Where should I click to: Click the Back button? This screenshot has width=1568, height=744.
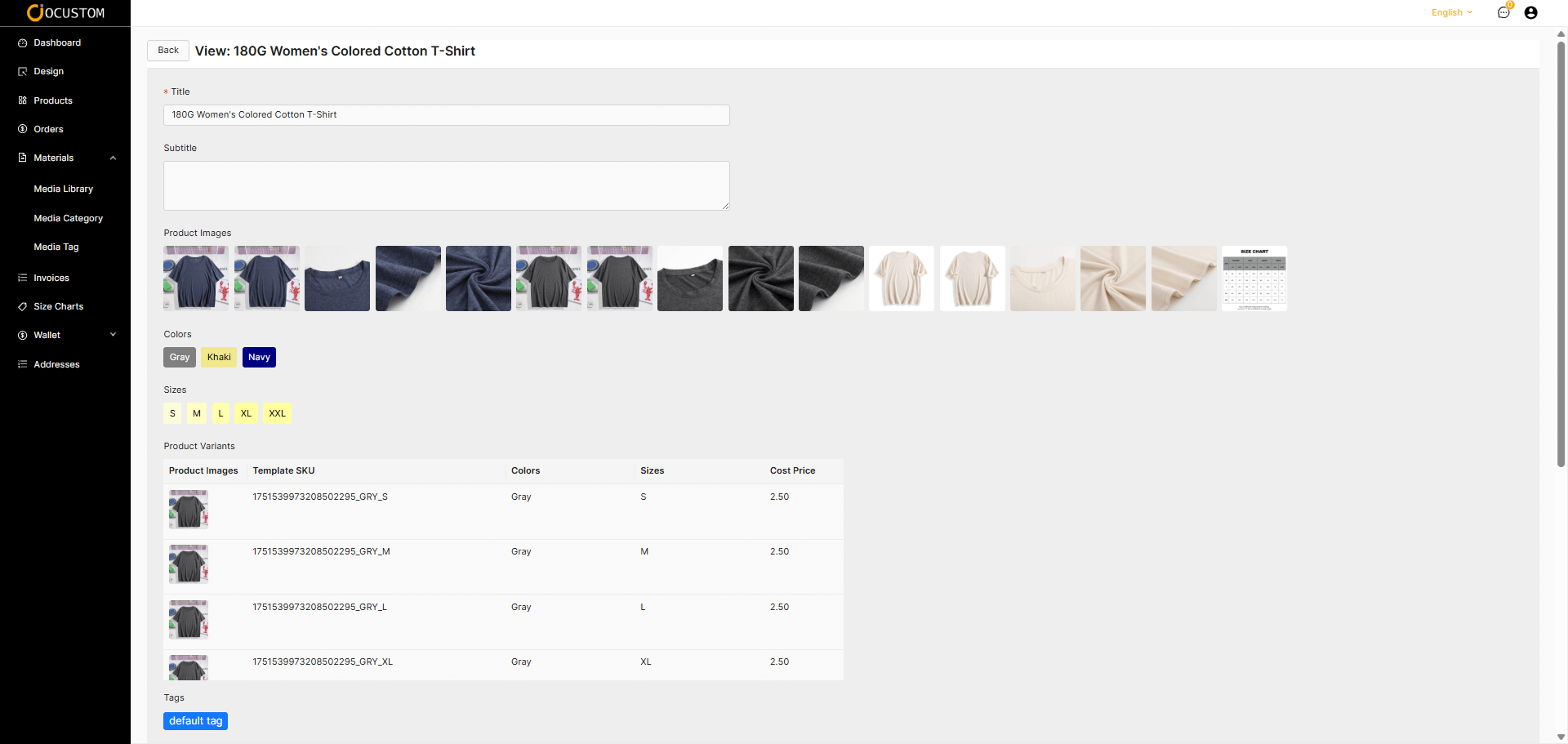(x=168, y=51)
